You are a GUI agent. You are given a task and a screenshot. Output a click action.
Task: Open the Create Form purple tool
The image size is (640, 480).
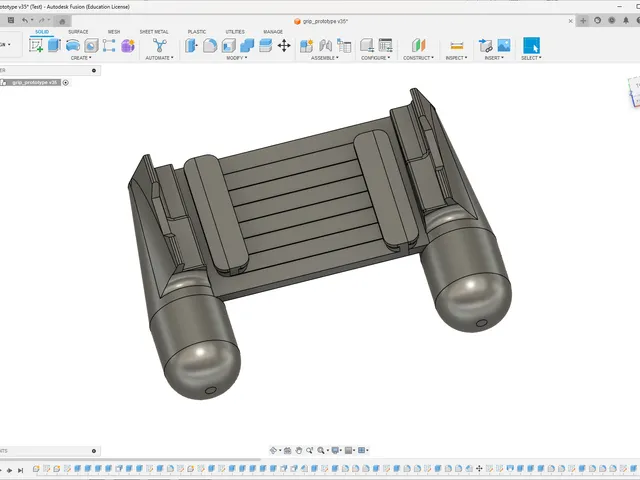coord(128,45)
